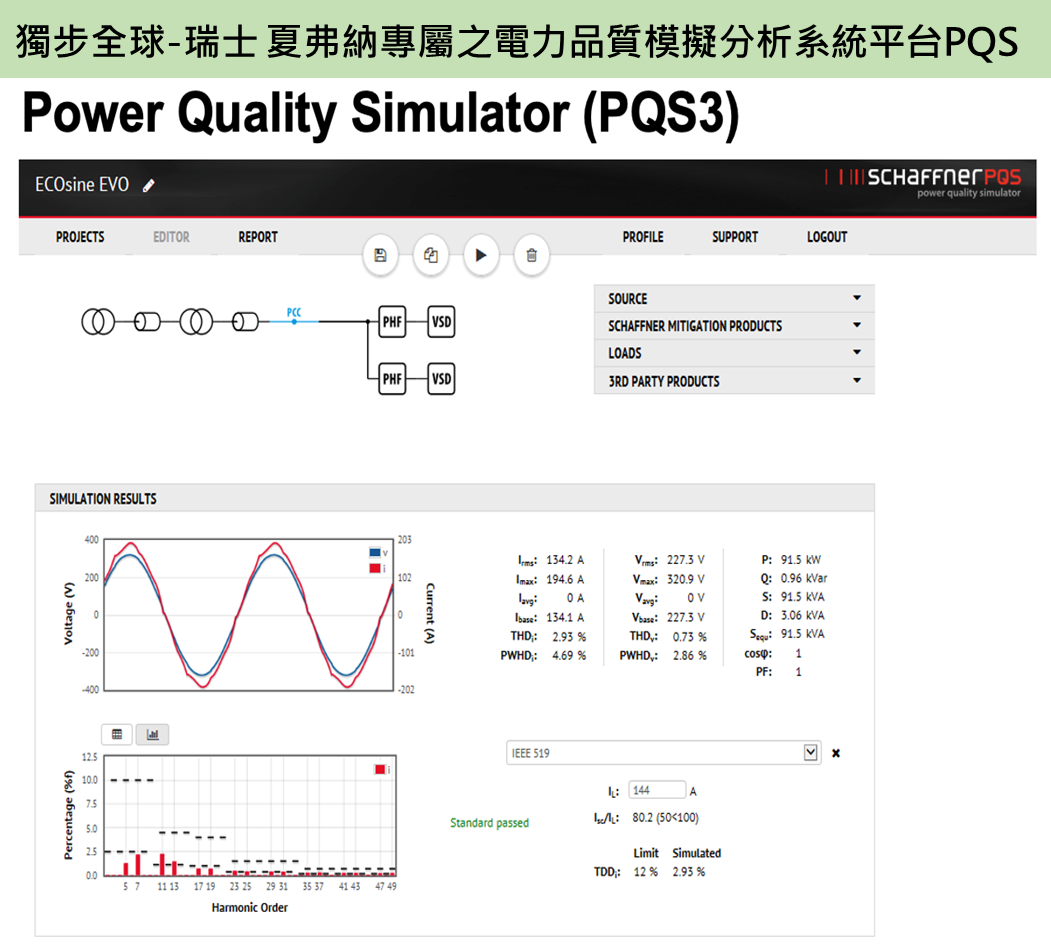Click the Isc/IL ratio 80.2 (50<100)

[x=666, y=818]
